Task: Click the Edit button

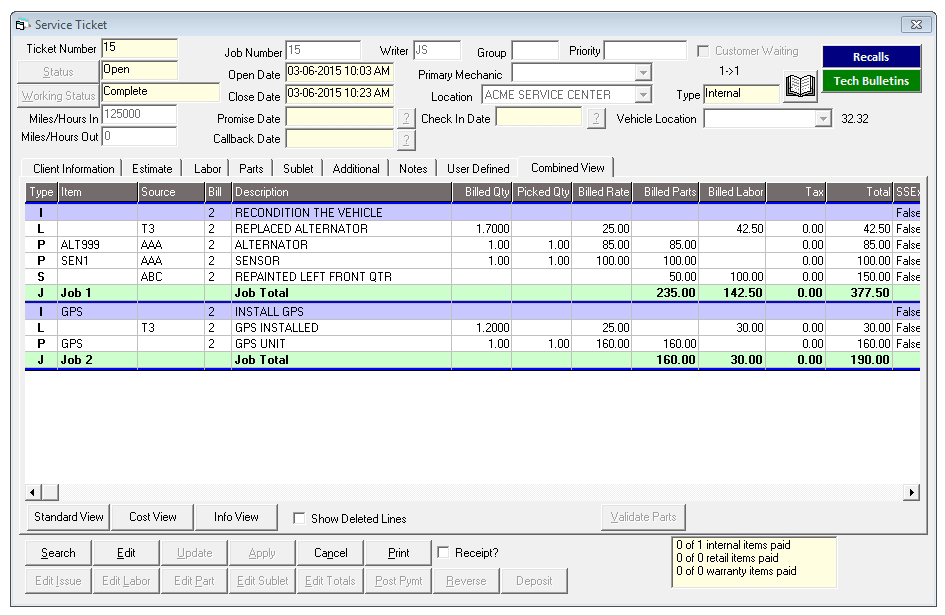Action: coord(126,553)
